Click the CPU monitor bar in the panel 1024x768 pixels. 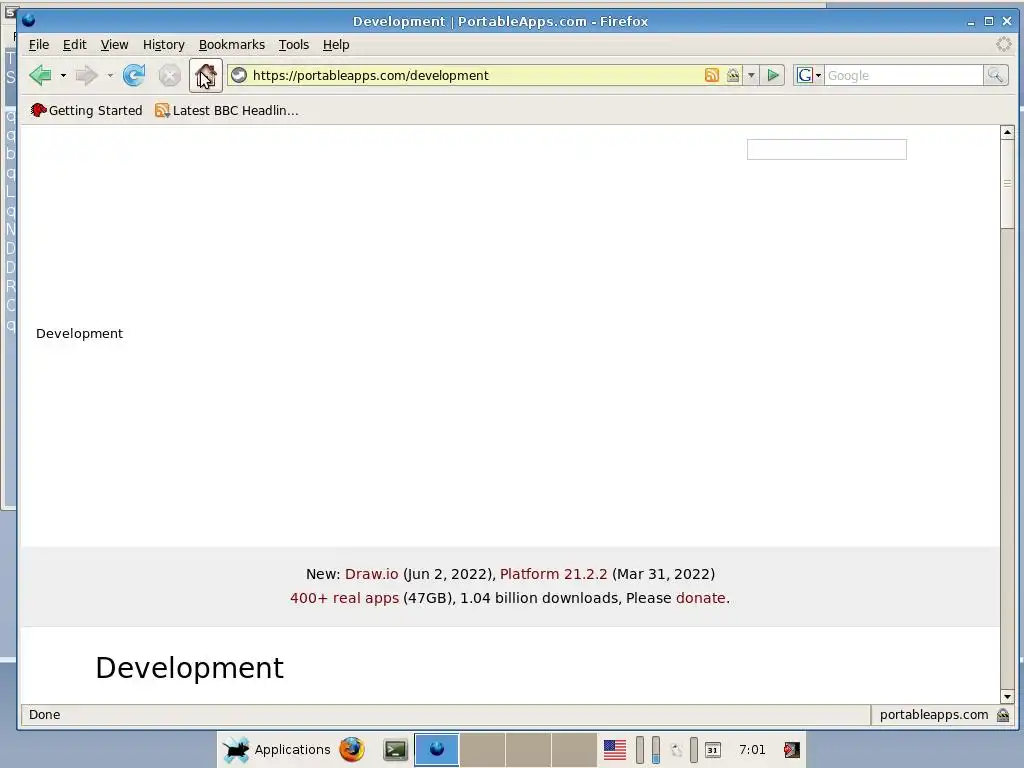pyautogui.click(x=640, y=750)
